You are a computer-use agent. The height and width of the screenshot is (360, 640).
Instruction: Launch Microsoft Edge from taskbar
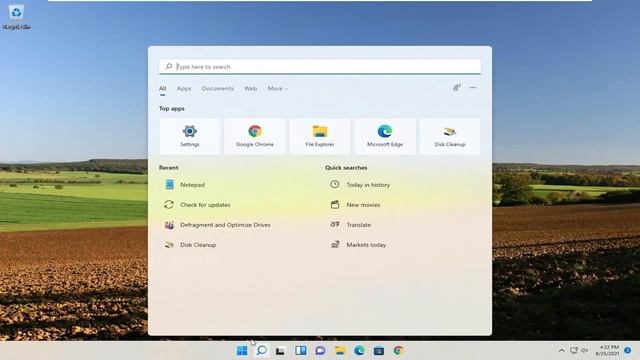coord(359,351)
